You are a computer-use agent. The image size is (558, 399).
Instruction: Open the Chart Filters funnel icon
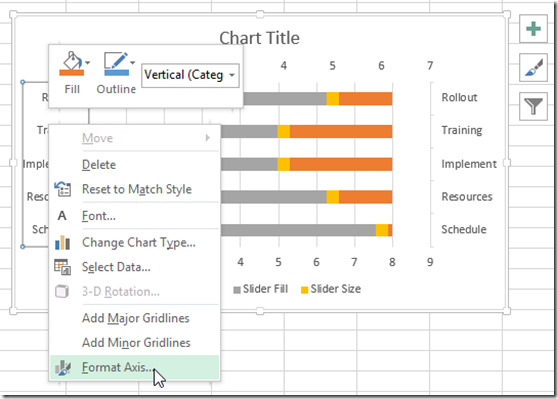click(533, 106)
